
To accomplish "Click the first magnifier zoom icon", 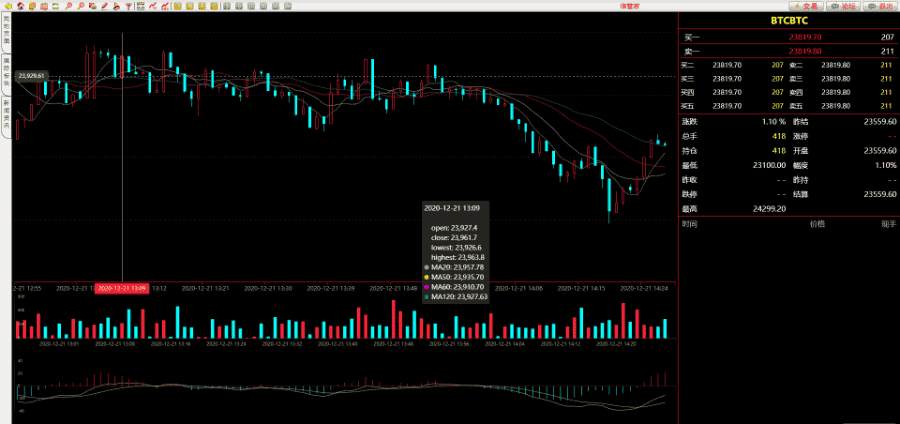I will click(68, 6).
